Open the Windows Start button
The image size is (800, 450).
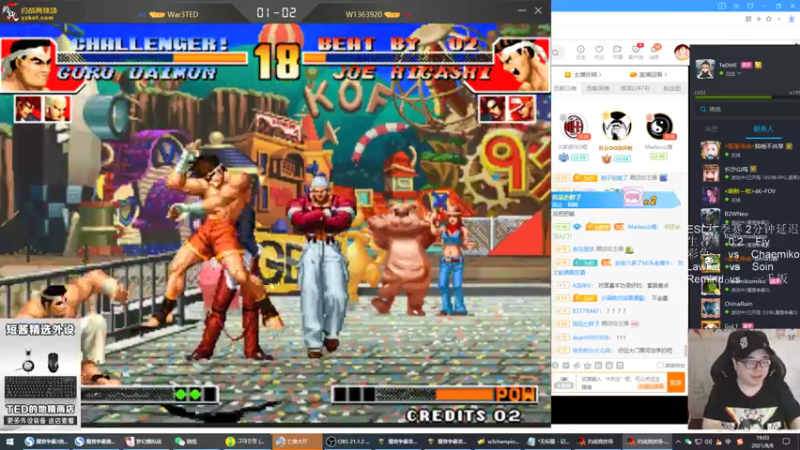[9, 441]
